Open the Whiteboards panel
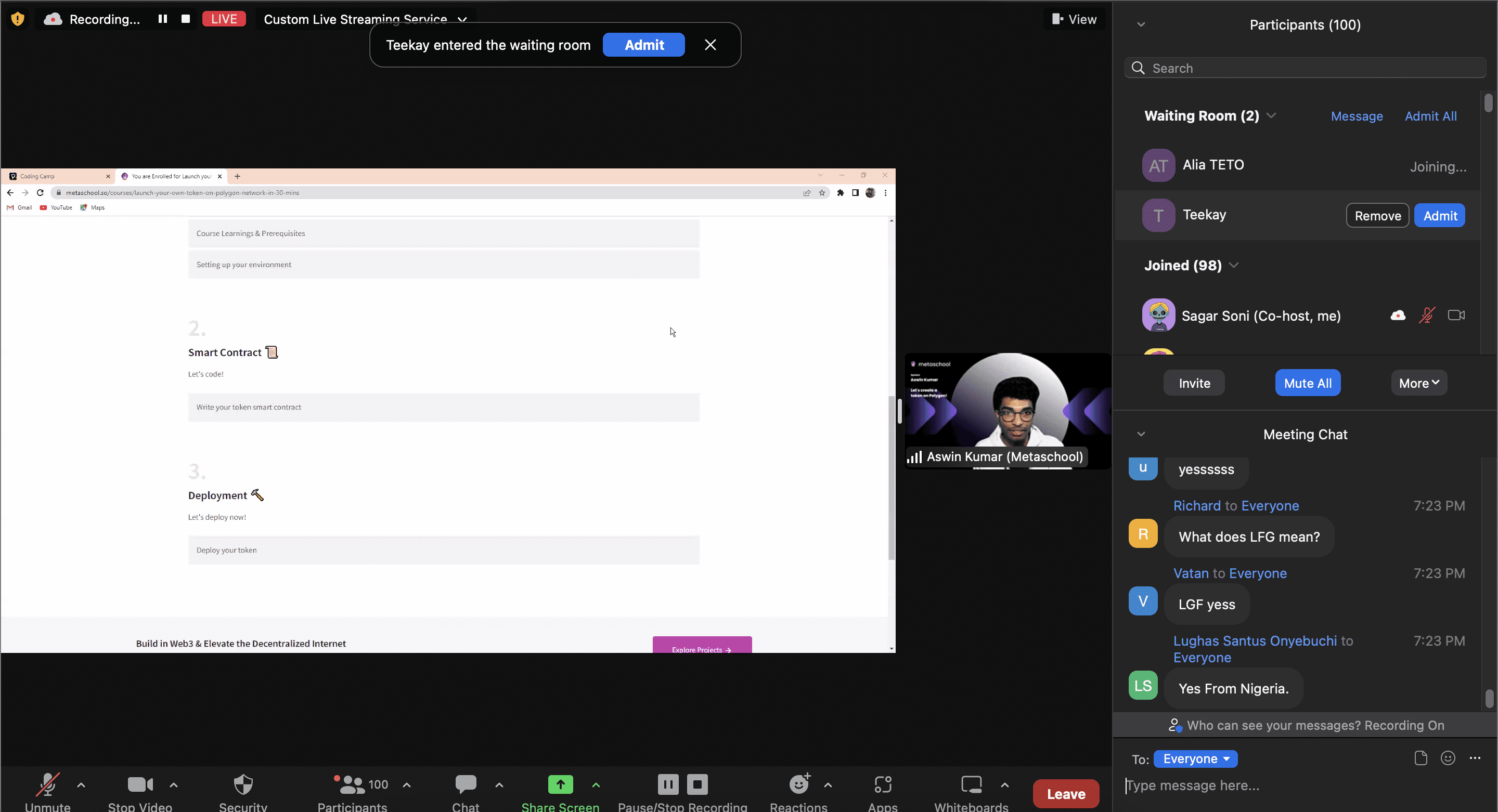The width and height of the screenshot is (1498, 812). 971,784
